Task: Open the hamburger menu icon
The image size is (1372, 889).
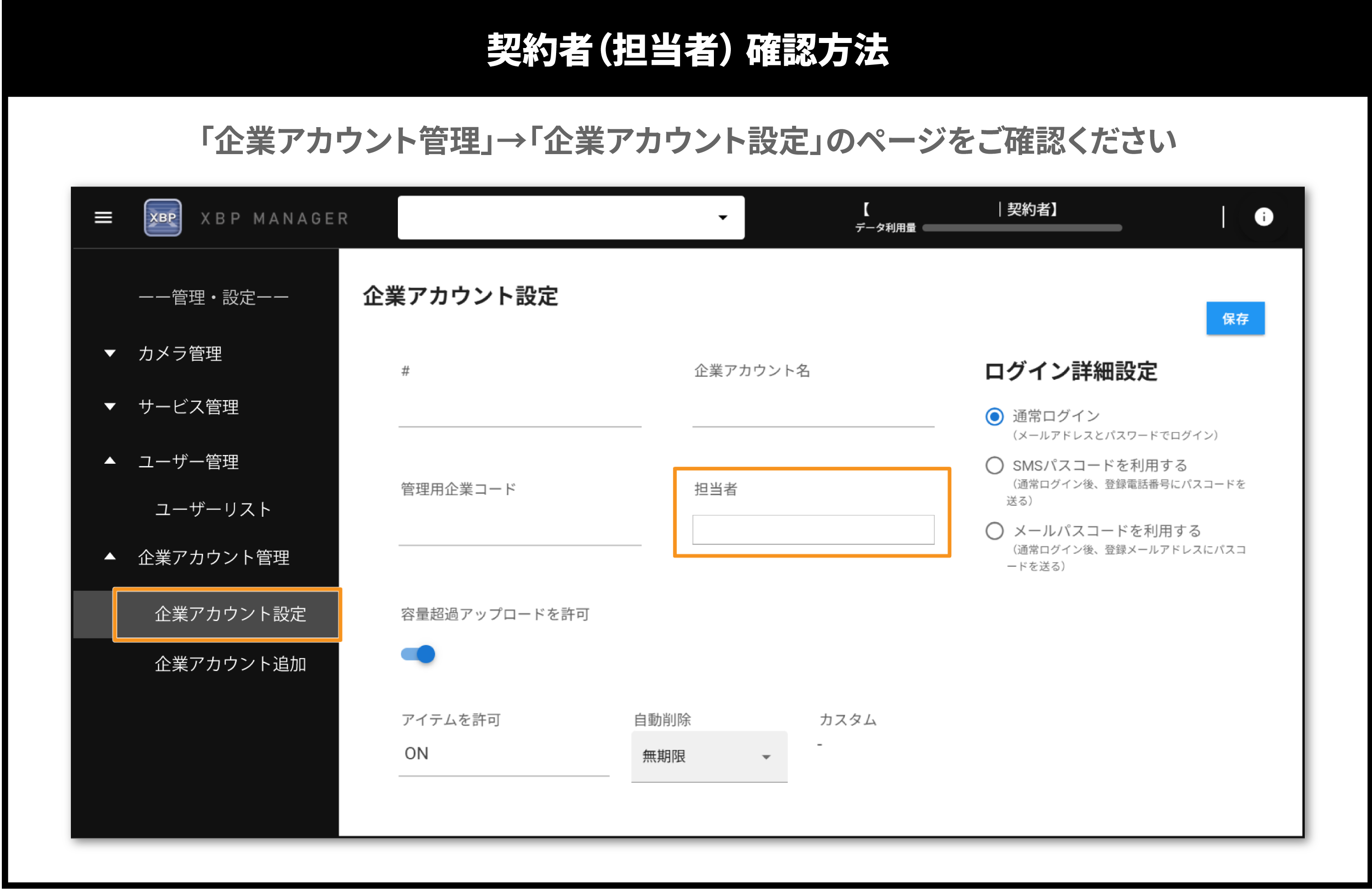Action: coord(103,217)
